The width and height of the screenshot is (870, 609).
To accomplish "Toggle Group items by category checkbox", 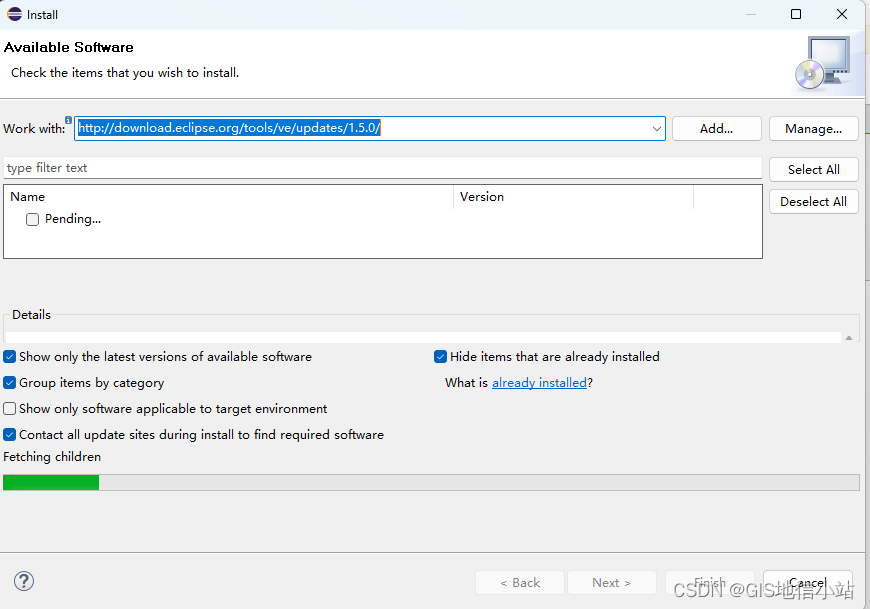I will pos(9,383).
